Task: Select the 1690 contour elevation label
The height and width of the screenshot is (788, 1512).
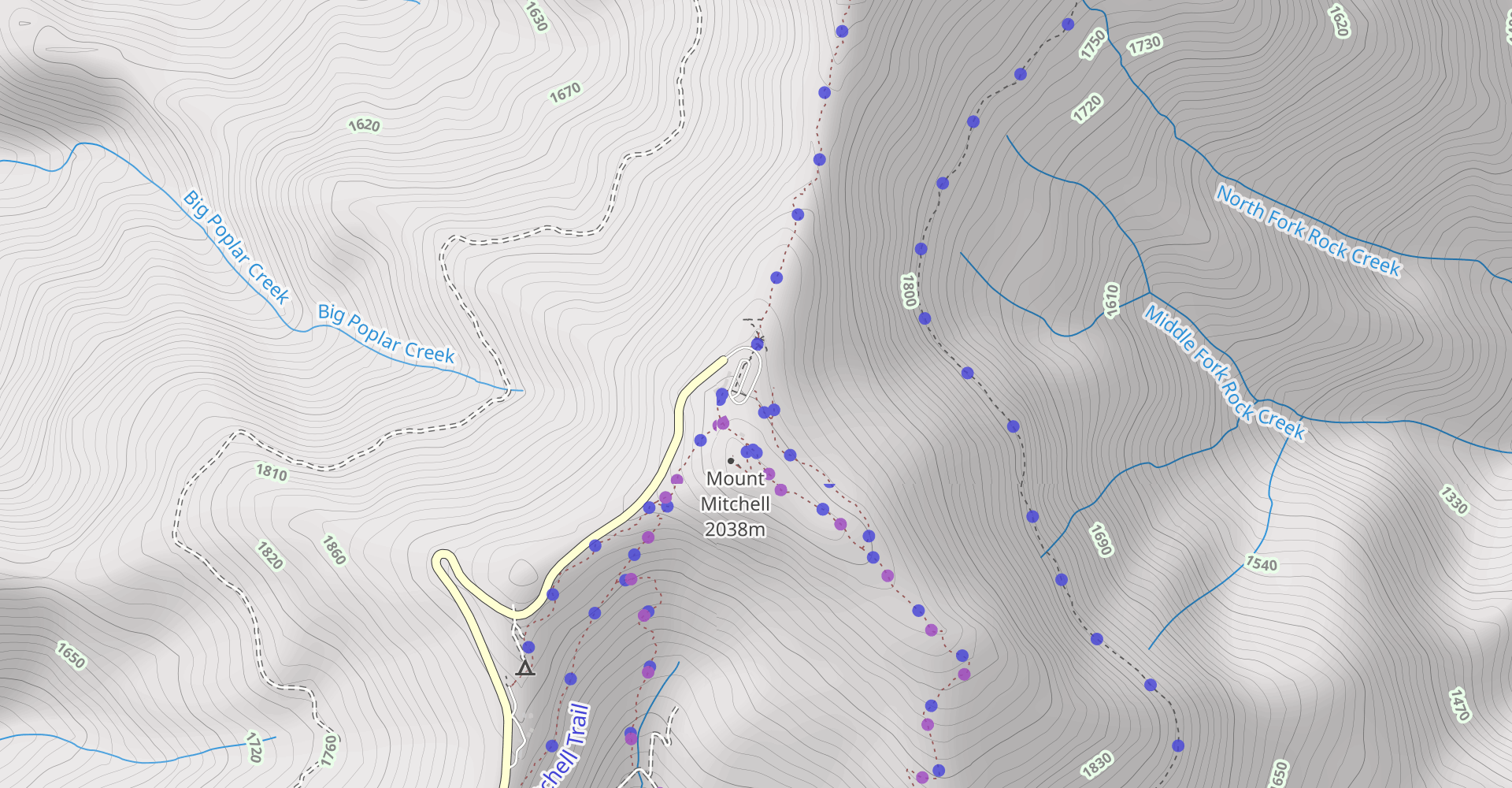Action: click(1101, 540)
